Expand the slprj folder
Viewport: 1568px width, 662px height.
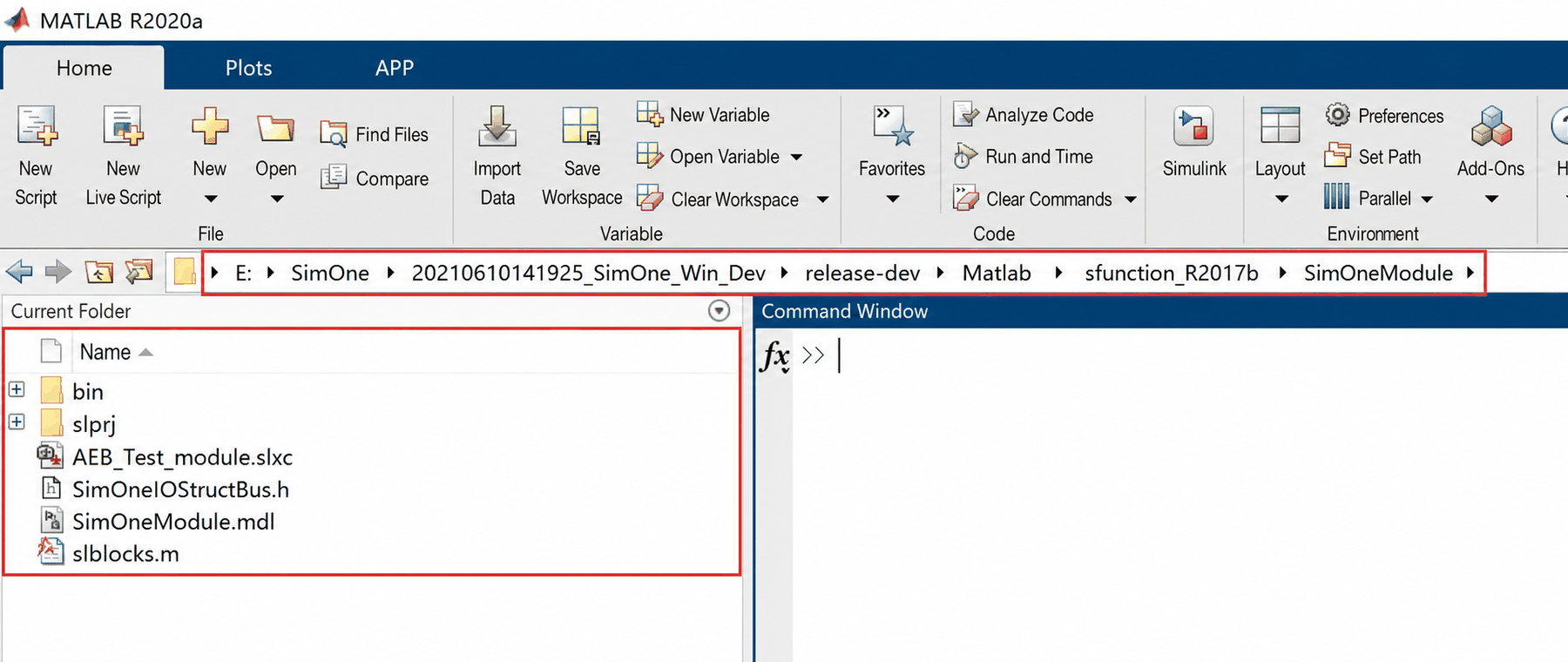pyautogui.click(x=17, y=422)
